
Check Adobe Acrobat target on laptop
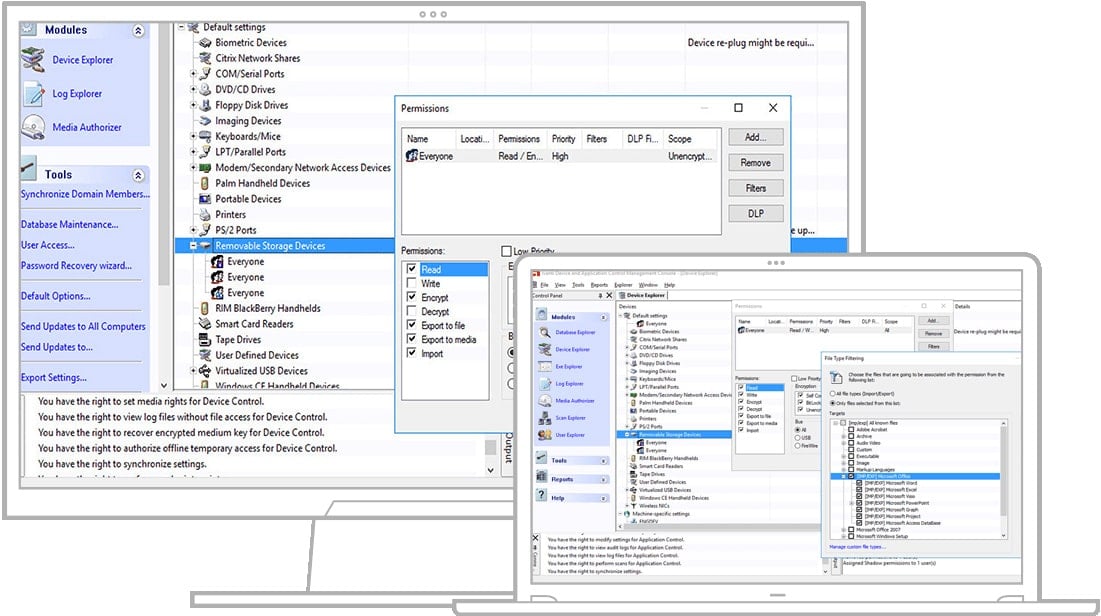851,429
